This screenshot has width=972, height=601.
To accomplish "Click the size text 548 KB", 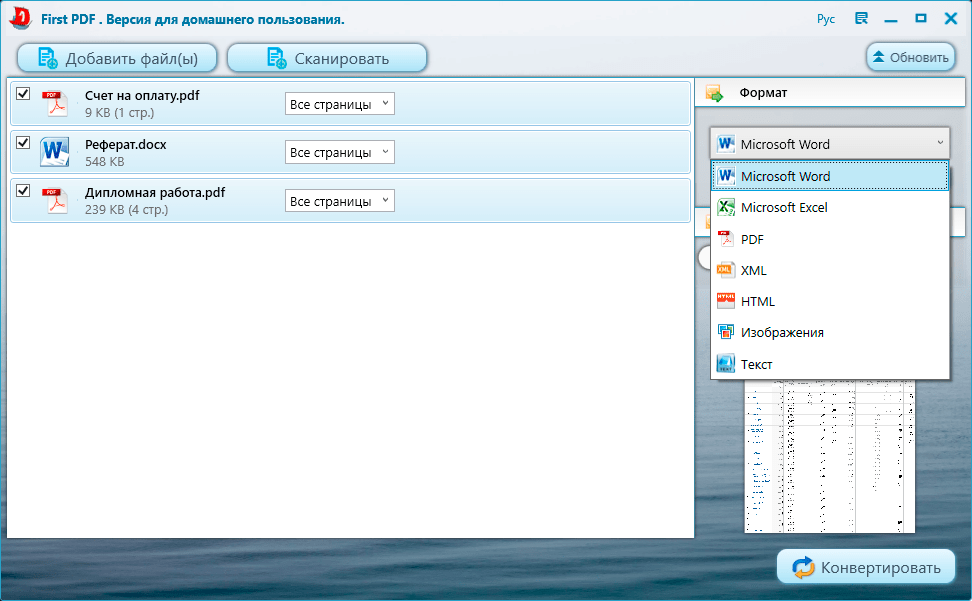I will [x=105, y=162].
